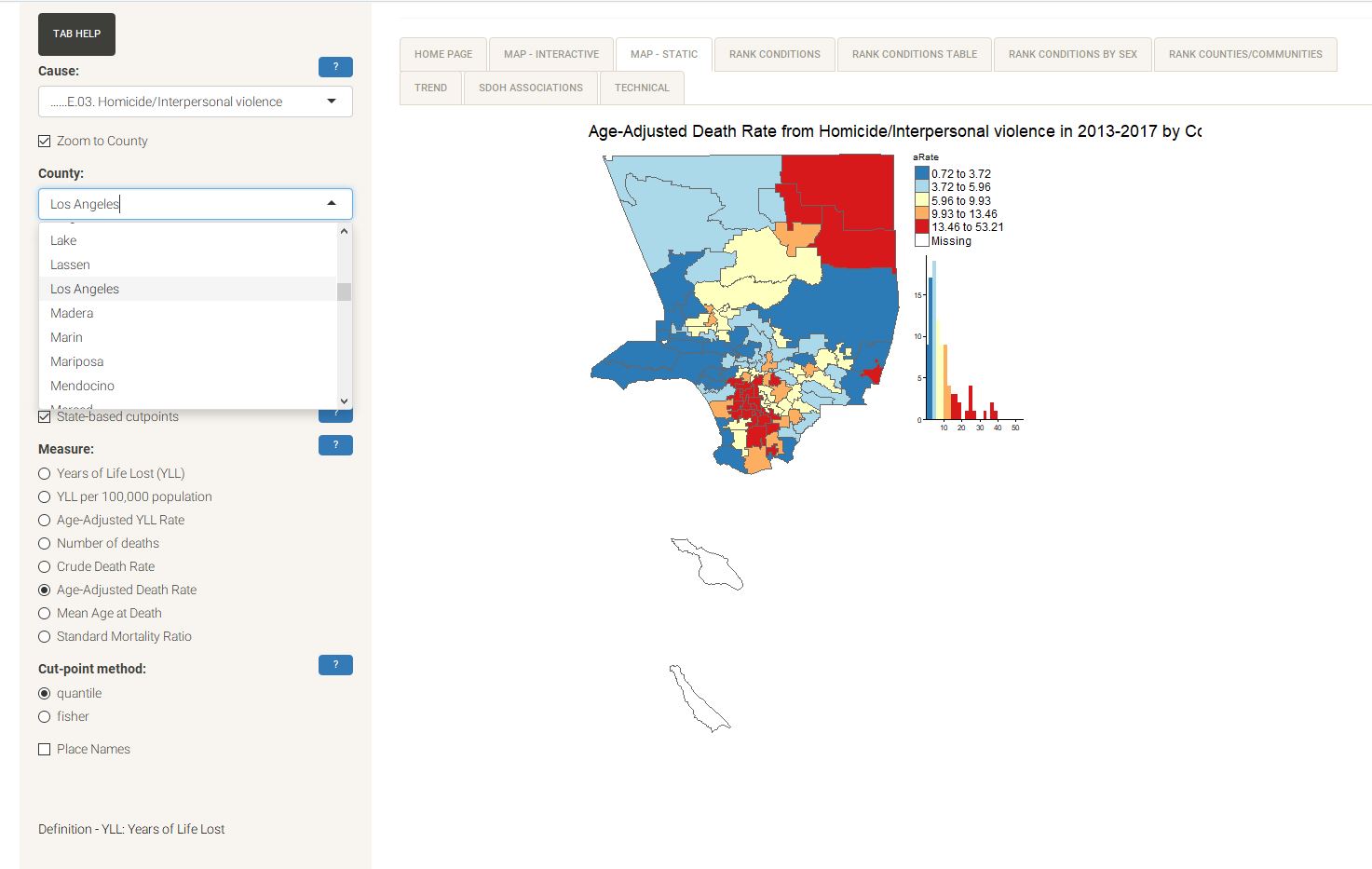Choose Mendocino in the county dropdown
Viewport: 1372px width, 869px height.
(x=82, y=386)
